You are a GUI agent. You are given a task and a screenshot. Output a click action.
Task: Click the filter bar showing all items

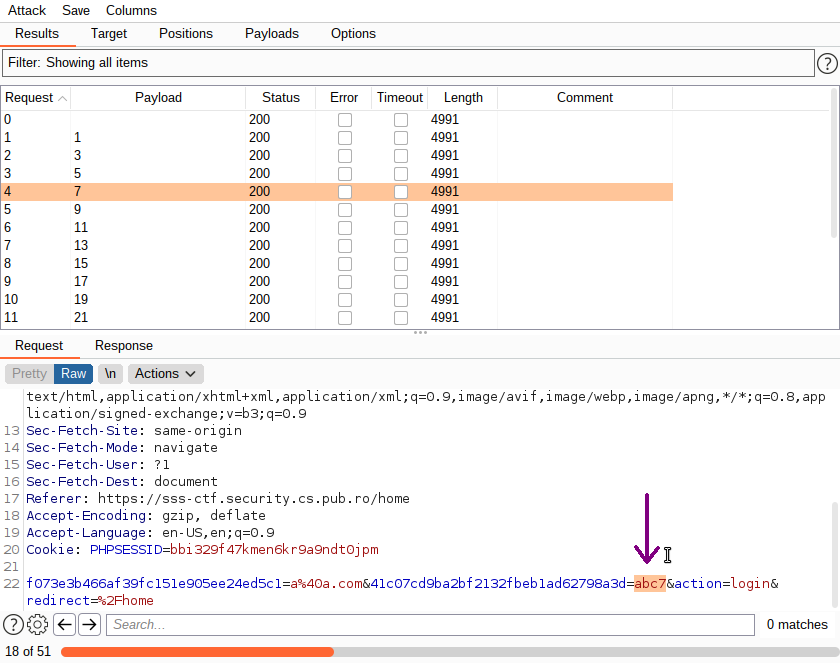point(408,63)
